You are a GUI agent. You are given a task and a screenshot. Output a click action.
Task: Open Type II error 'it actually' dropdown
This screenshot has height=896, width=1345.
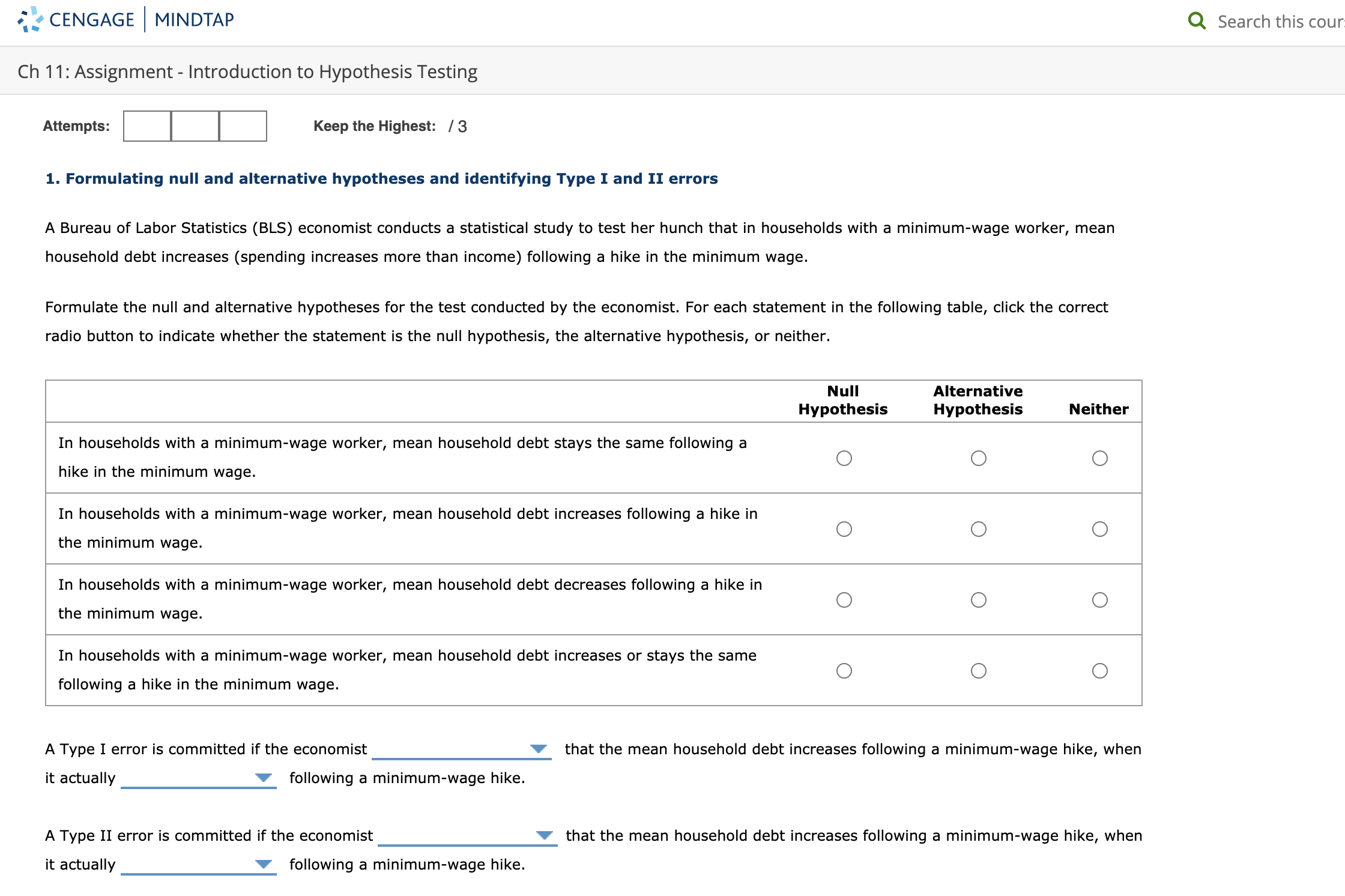click(x=198, y=865)
